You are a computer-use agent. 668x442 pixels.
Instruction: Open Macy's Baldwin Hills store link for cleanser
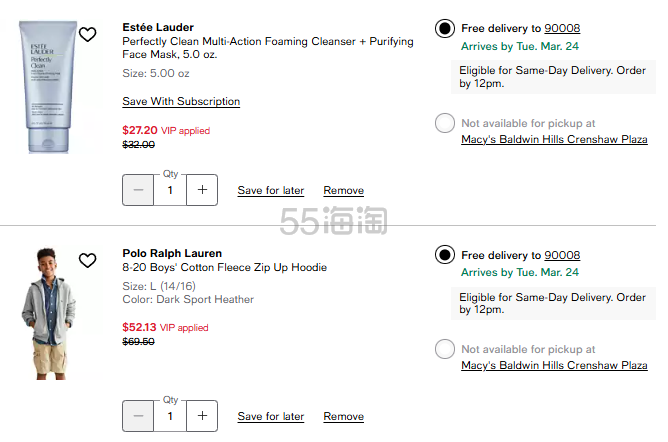pyautogui.click(x=554, y=140)
